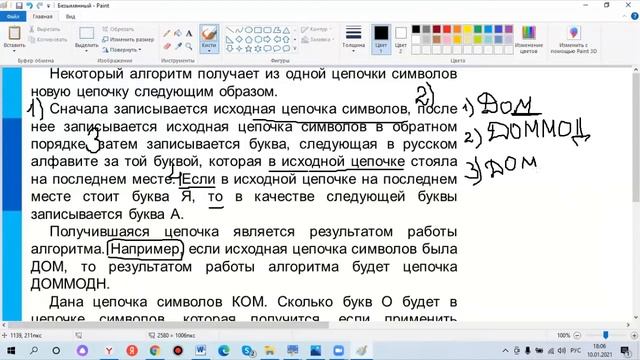Click the Redo arrow in title bar
640x360 pixels.
(40, 5)
